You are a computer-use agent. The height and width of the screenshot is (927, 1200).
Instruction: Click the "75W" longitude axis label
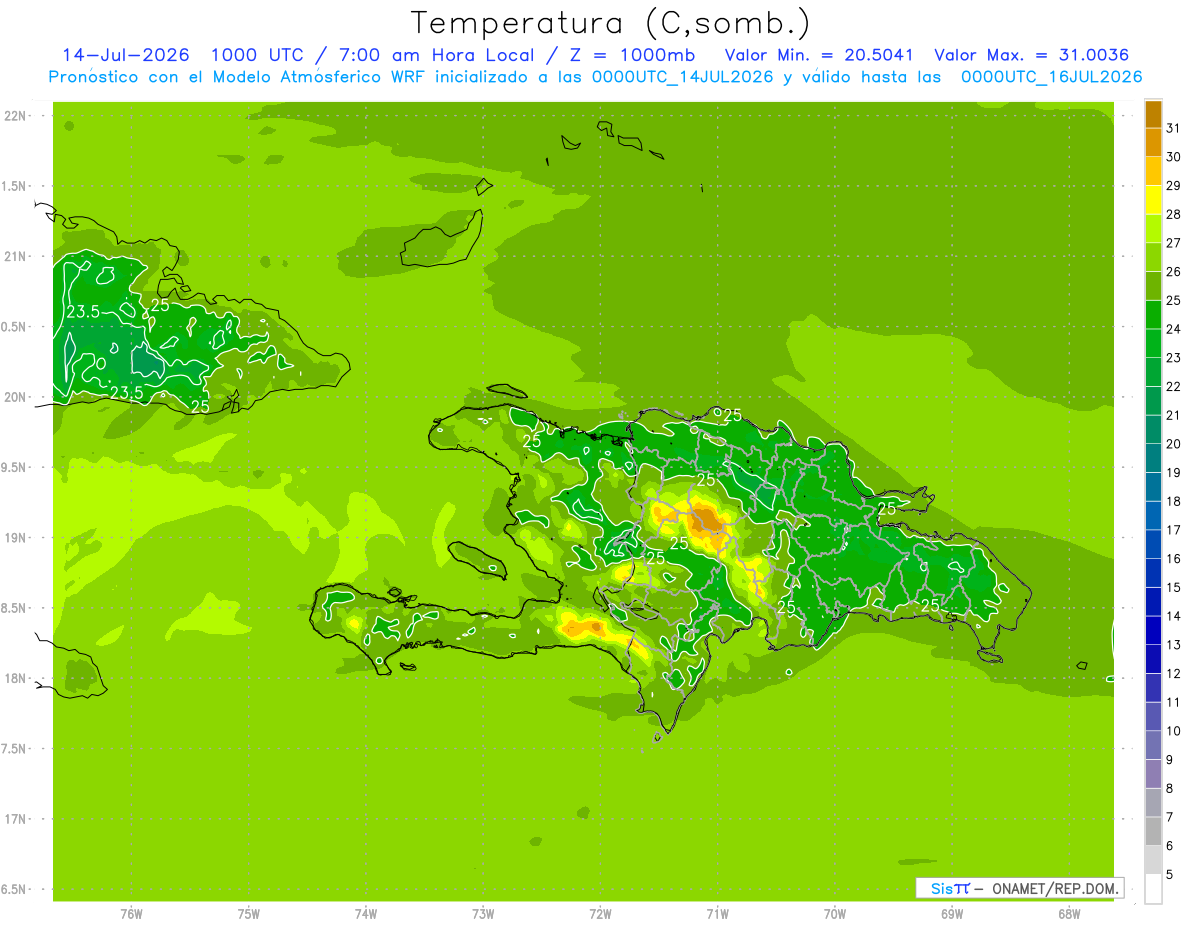click(x=249, y=914)
